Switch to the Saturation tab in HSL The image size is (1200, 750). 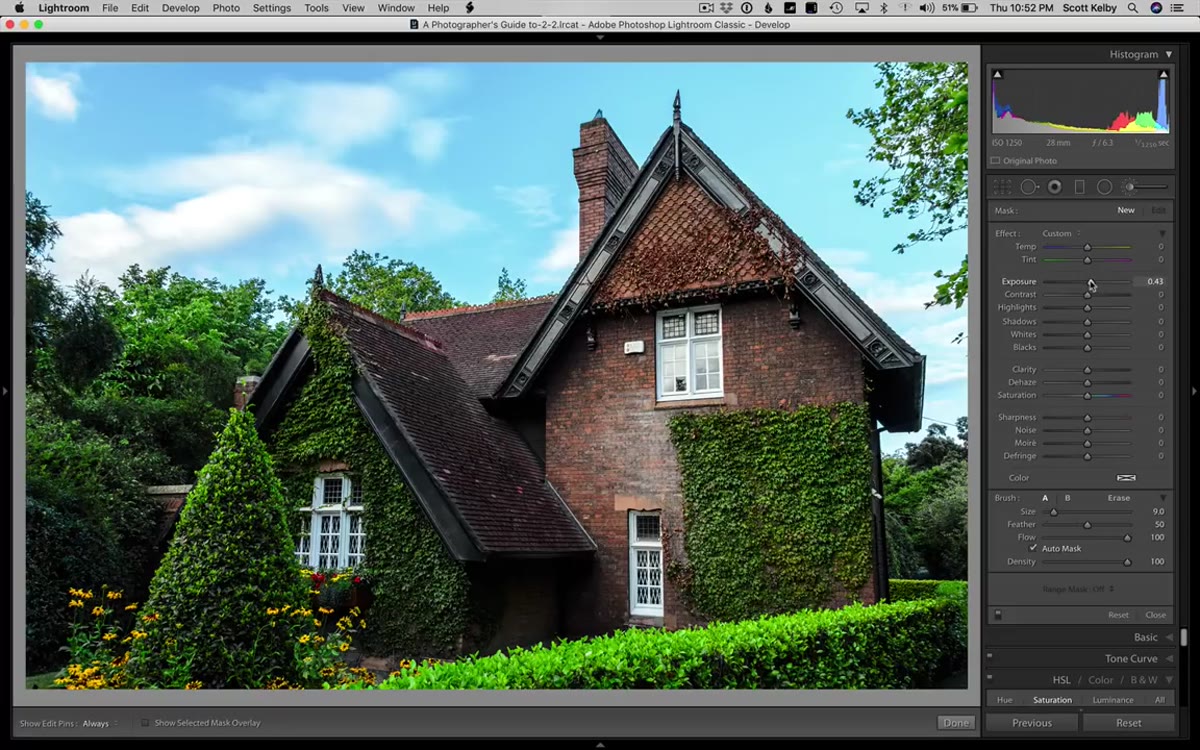pos(1052,700)
